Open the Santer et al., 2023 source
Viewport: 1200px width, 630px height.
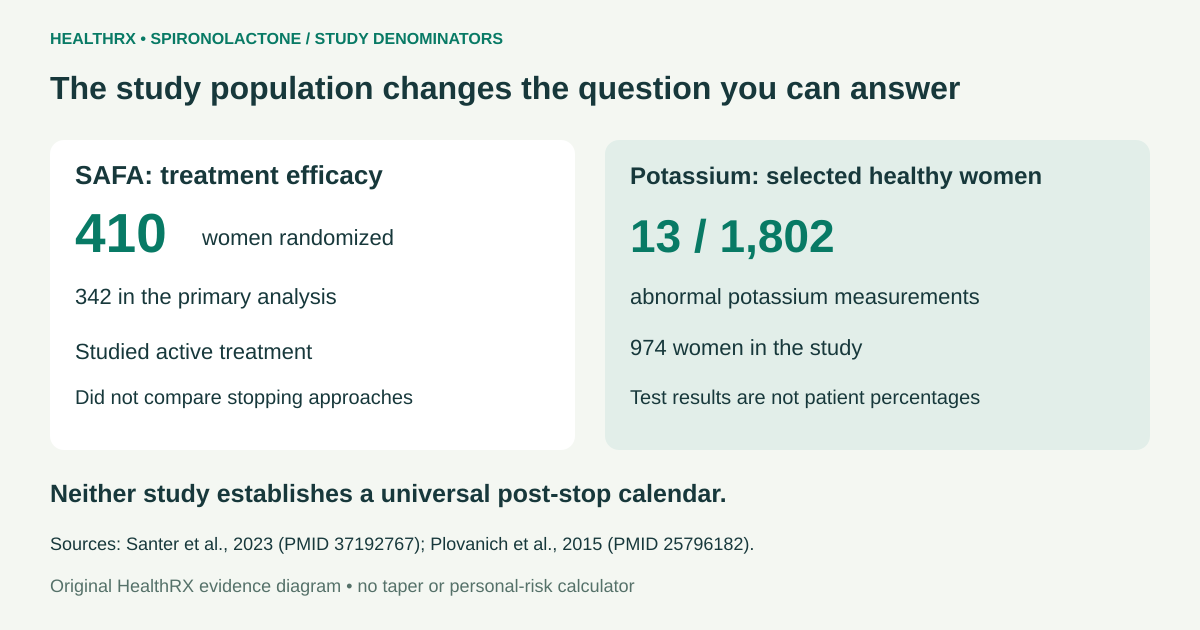point(202,545)
